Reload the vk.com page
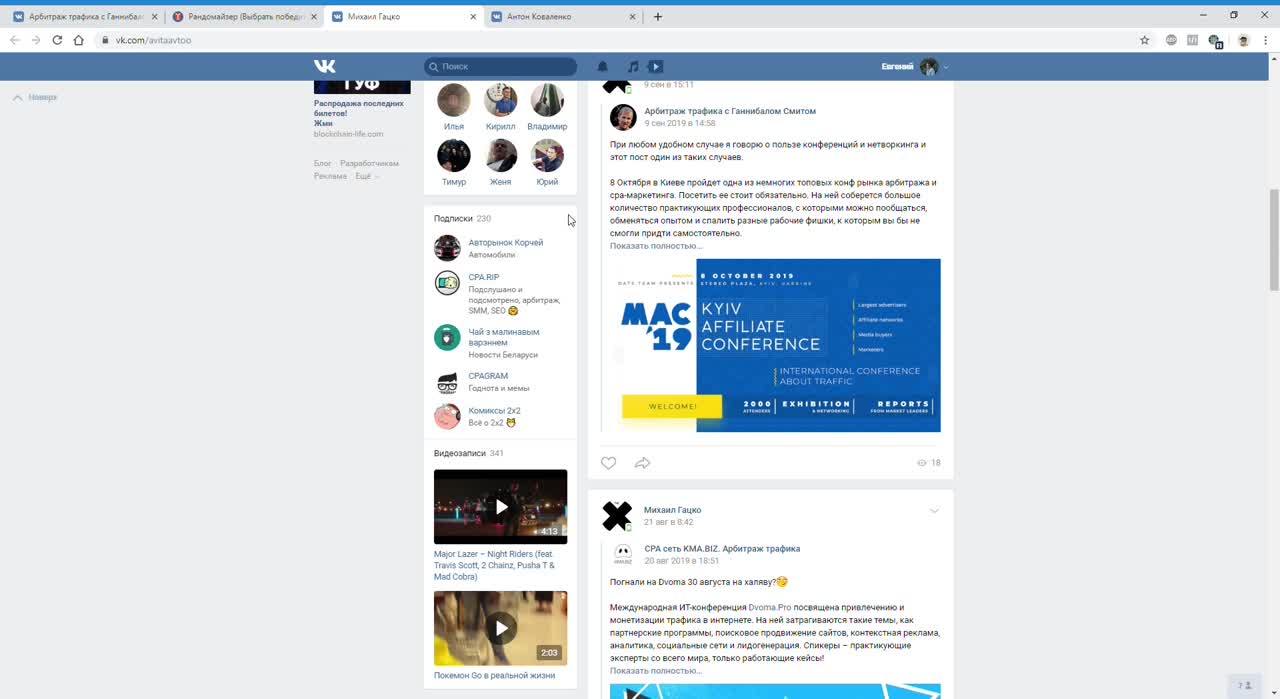The height and width of the screenshot is (699, 1280). point(57,40)
